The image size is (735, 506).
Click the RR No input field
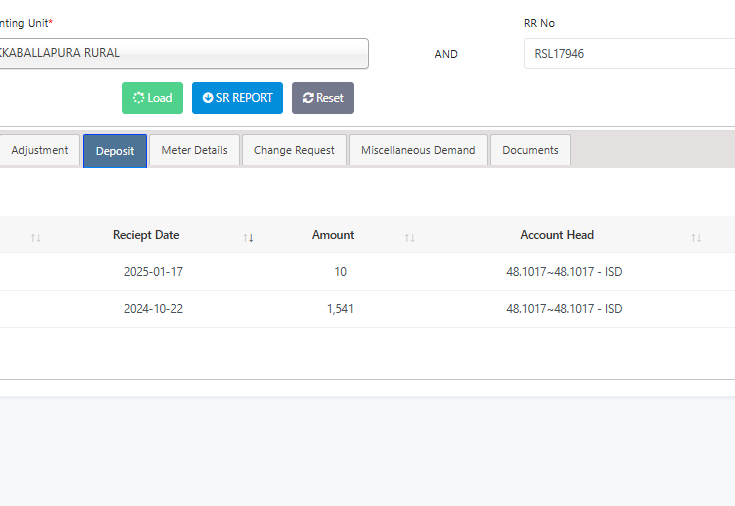point(628,54)
